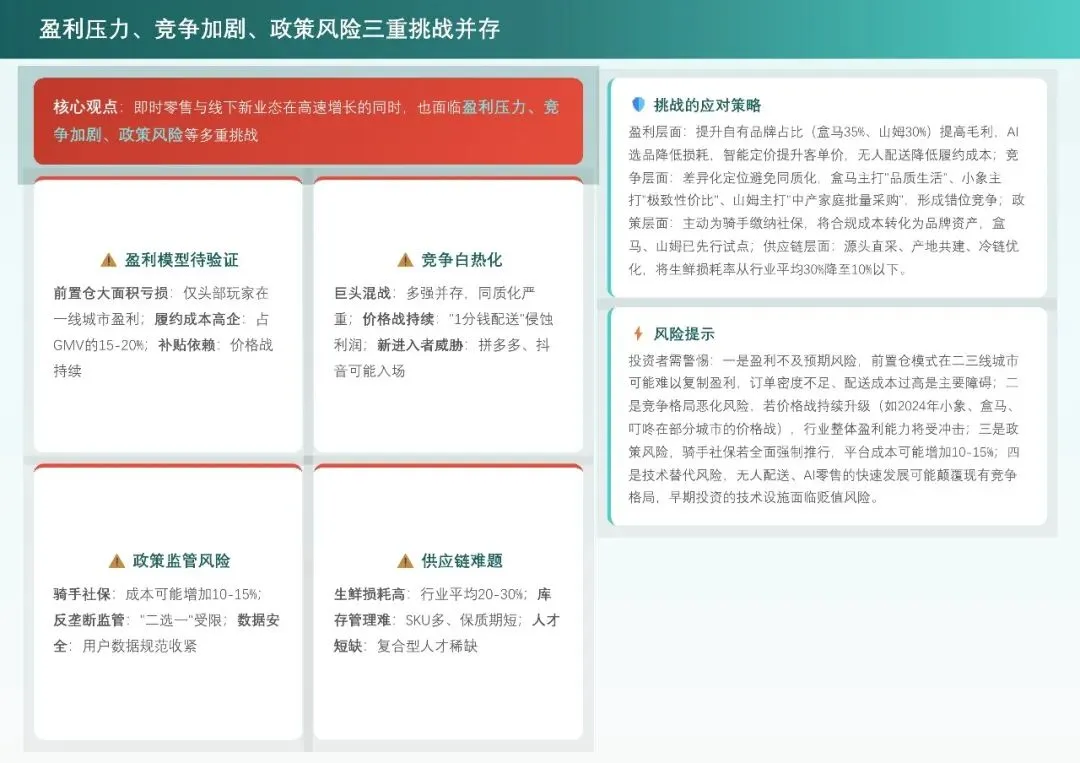This screenshot has width=1080, height=763.
Task: Click the lightning icon beside 风险提示
Action: (638, 333)
